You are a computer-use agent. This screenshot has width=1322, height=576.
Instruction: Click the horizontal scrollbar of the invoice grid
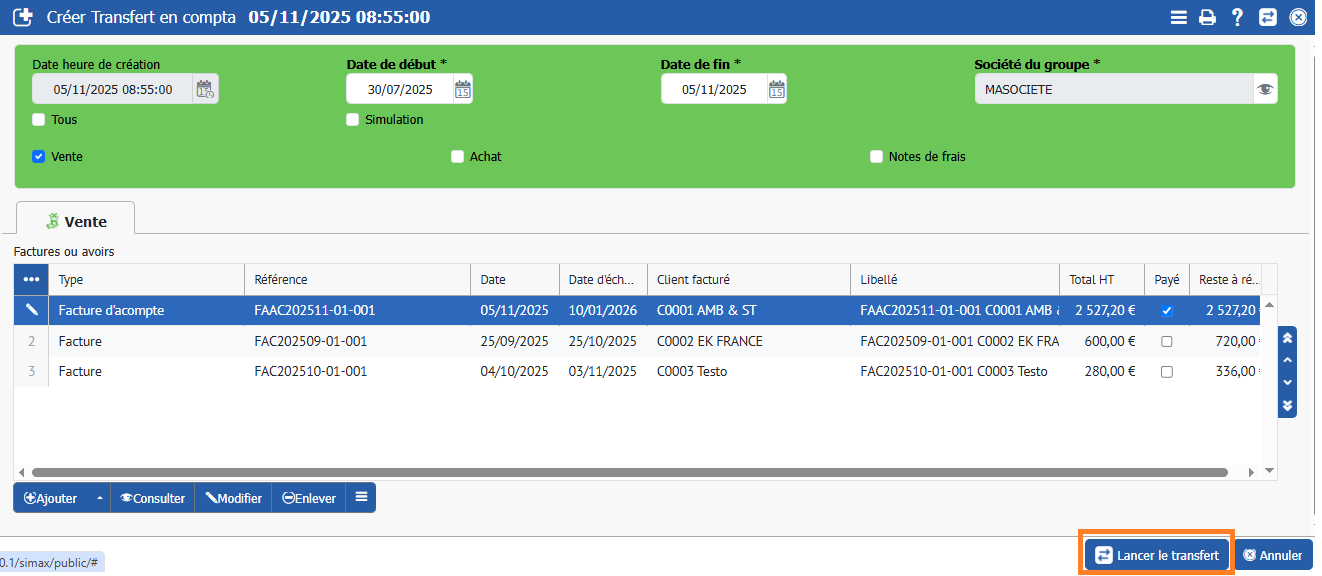tap(630, 472)
